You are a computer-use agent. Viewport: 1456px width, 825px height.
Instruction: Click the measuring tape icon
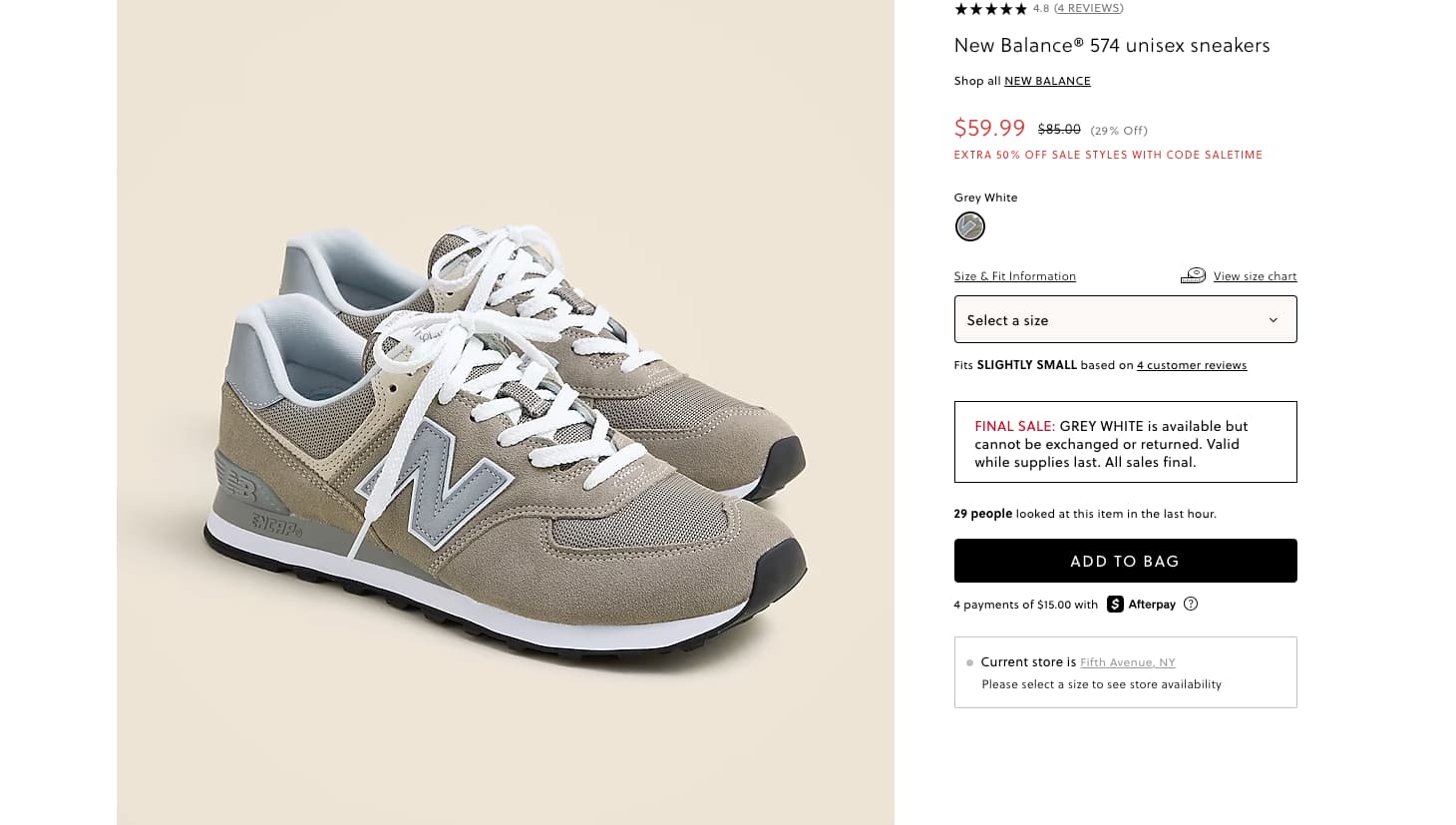tap(1193, 276)
